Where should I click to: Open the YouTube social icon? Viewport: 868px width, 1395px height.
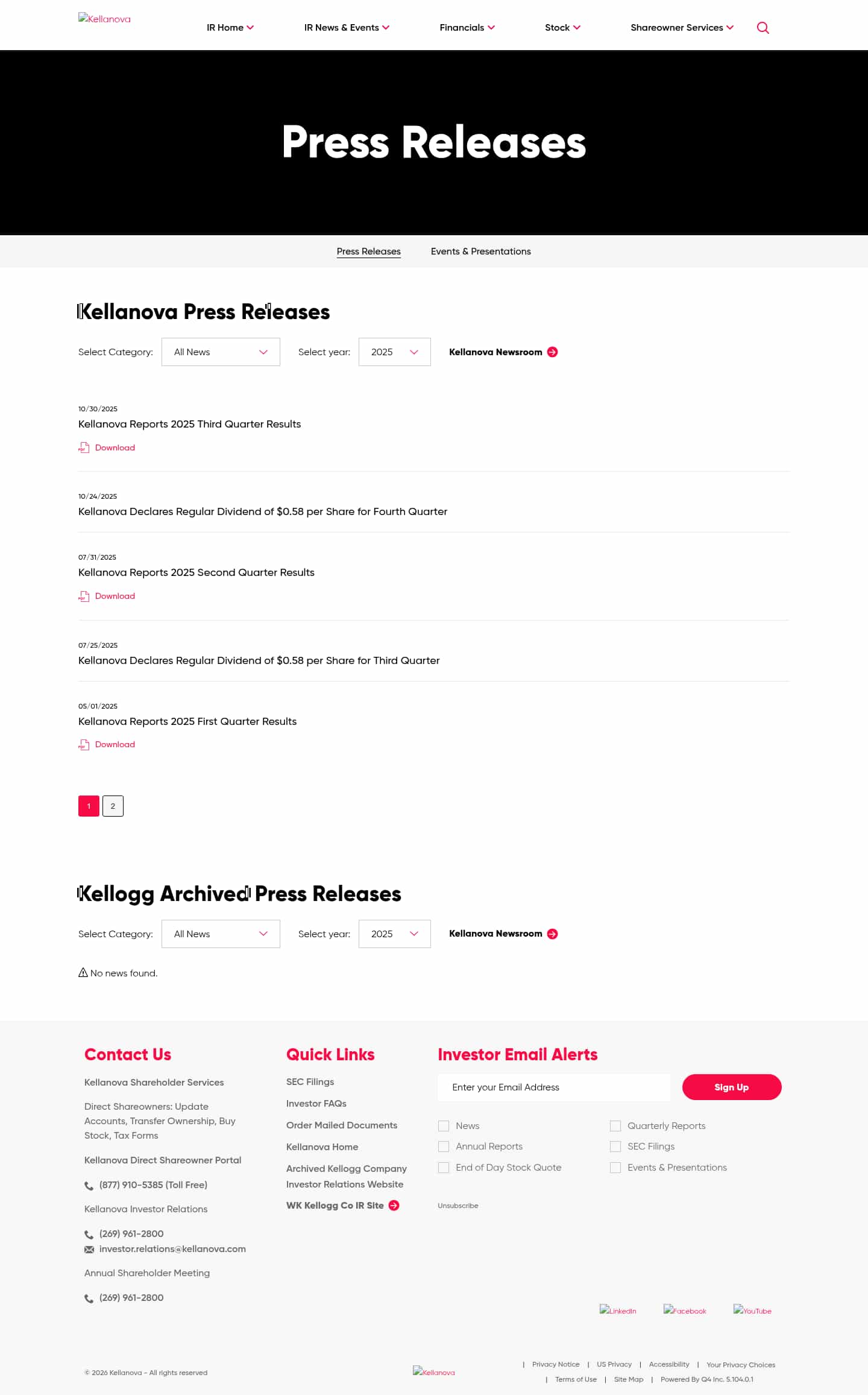click(752, 1310)
